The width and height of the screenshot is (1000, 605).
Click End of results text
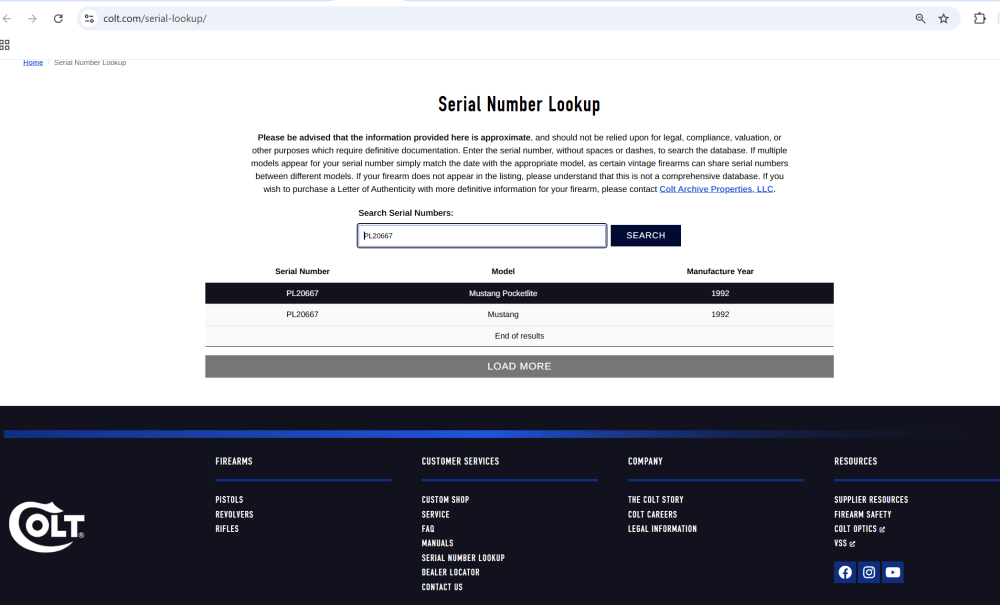pyautogui.click(x=519, y=336)
